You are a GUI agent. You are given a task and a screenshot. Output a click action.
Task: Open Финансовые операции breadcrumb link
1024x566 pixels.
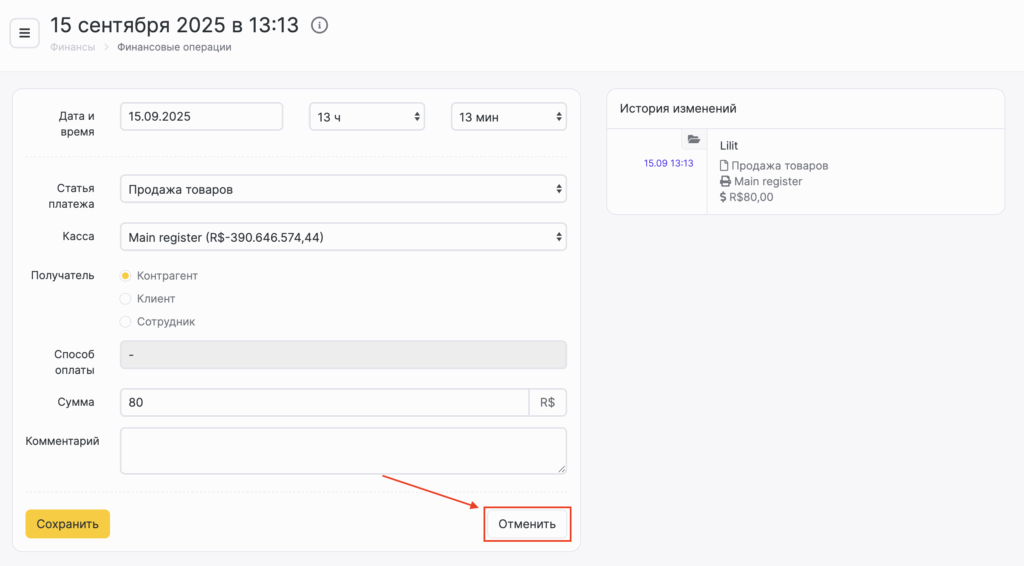coord(174,47)
